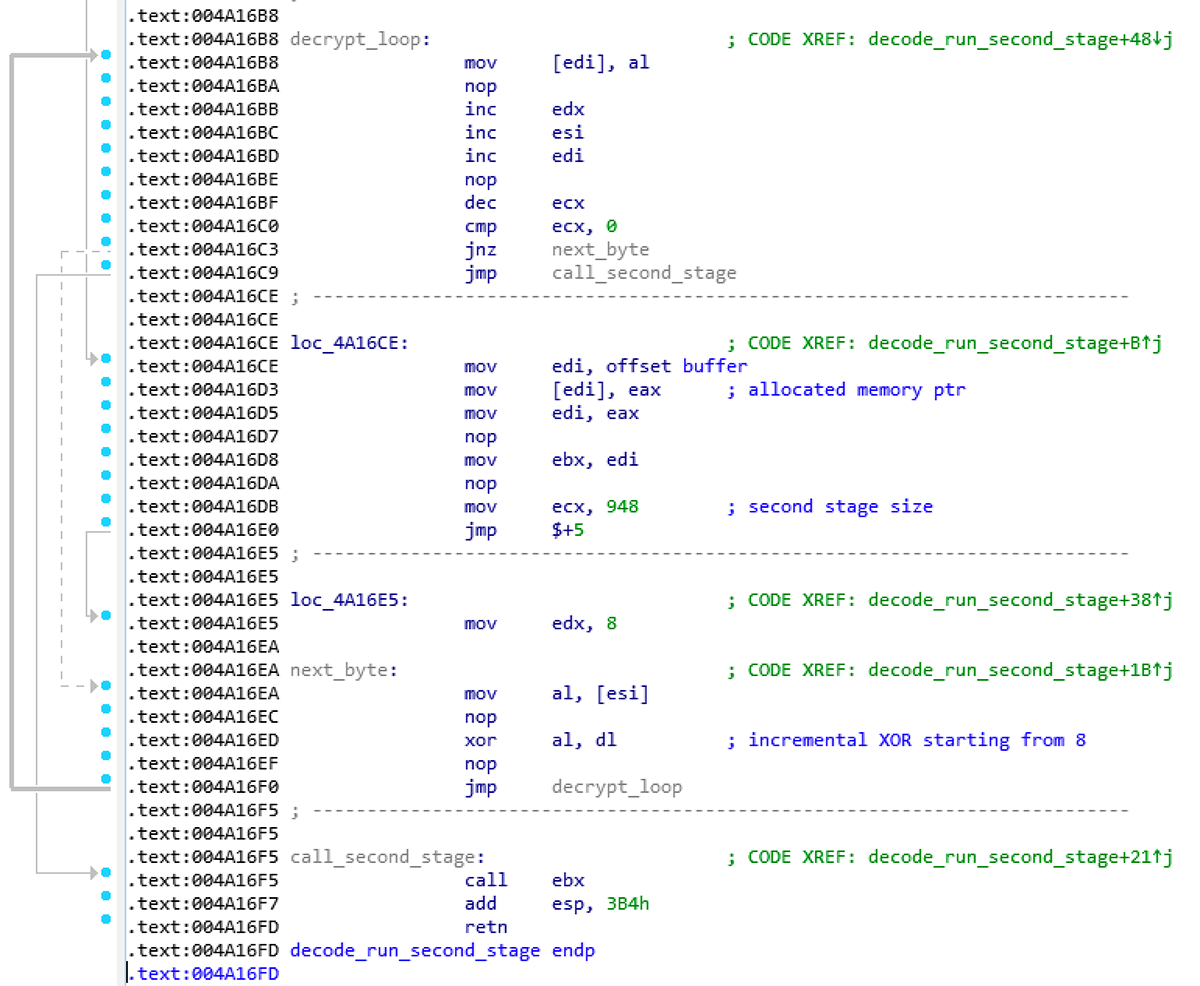
Task: Click the 'call_second_stage:' label definition
Action: pos(387,857)
